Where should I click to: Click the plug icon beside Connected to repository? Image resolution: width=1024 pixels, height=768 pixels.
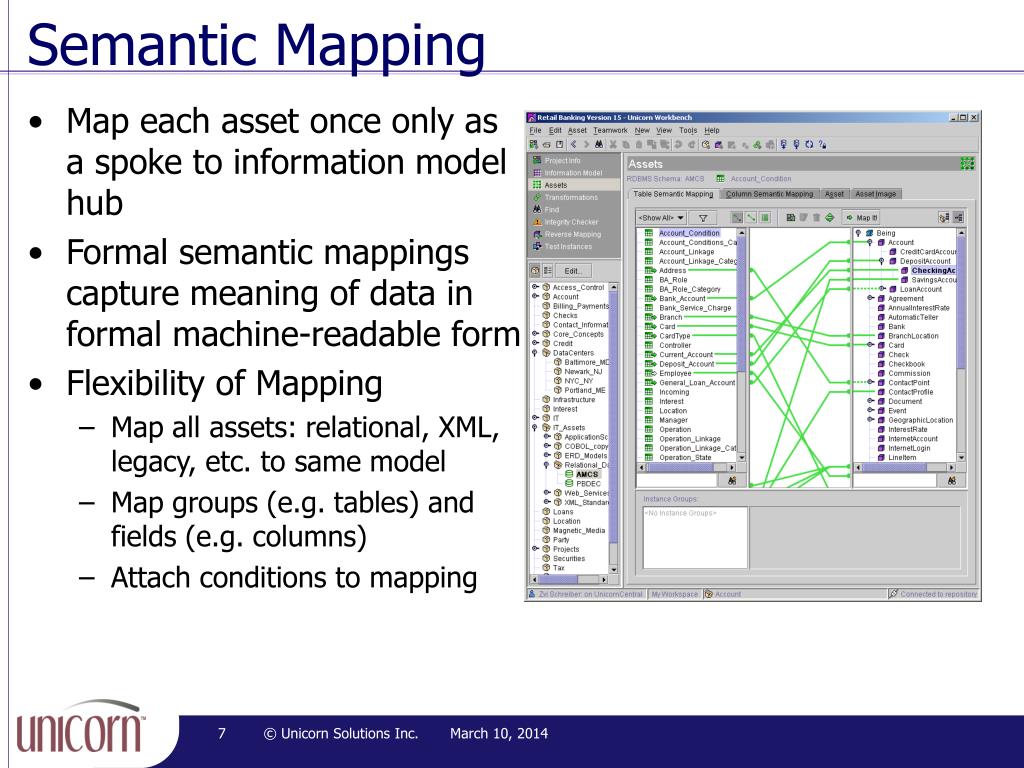pos(893,594)
